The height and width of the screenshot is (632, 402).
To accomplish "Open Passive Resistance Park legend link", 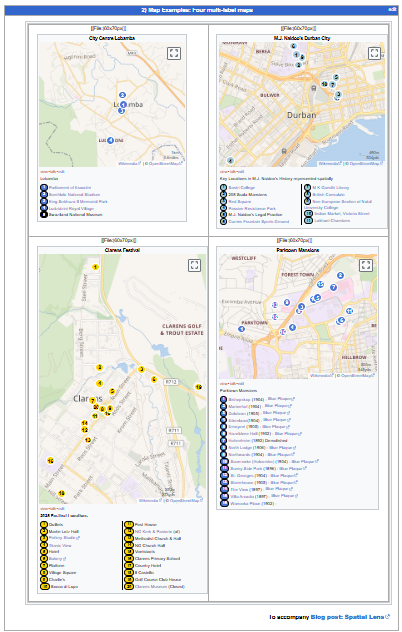I will [252, 208].
